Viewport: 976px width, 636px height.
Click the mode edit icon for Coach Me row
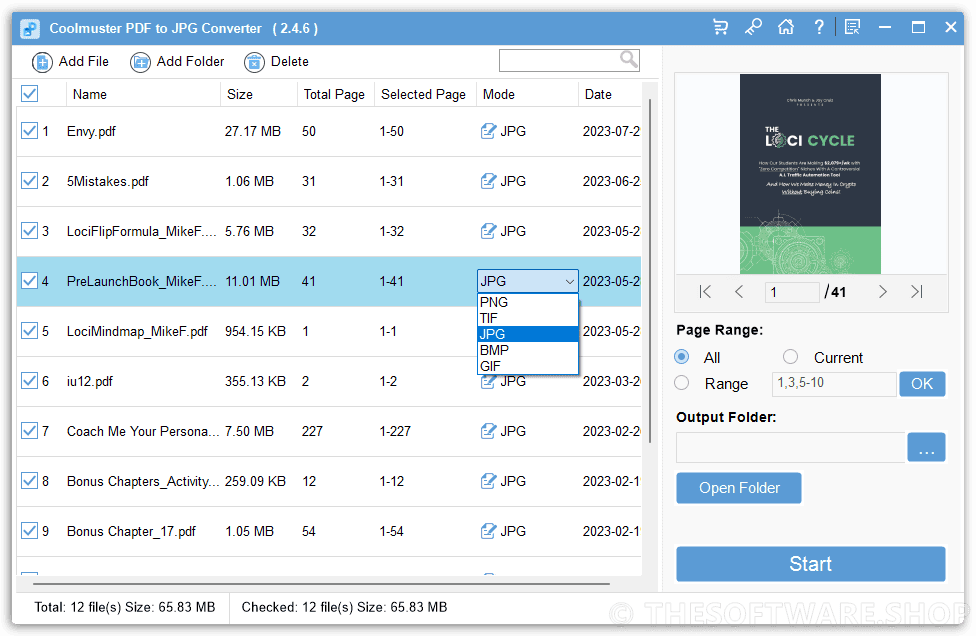click(x=489, y=431)
